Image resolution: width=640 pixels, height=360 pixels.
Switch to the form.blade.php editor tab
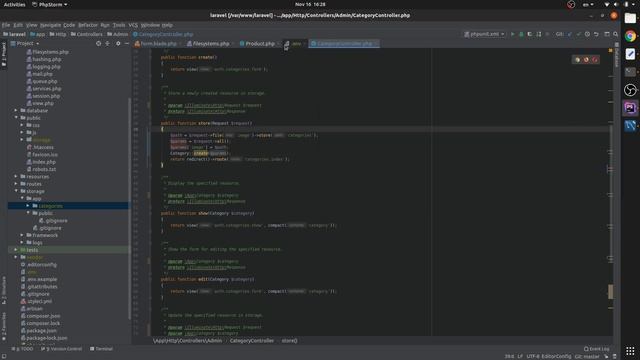point(158,43)
